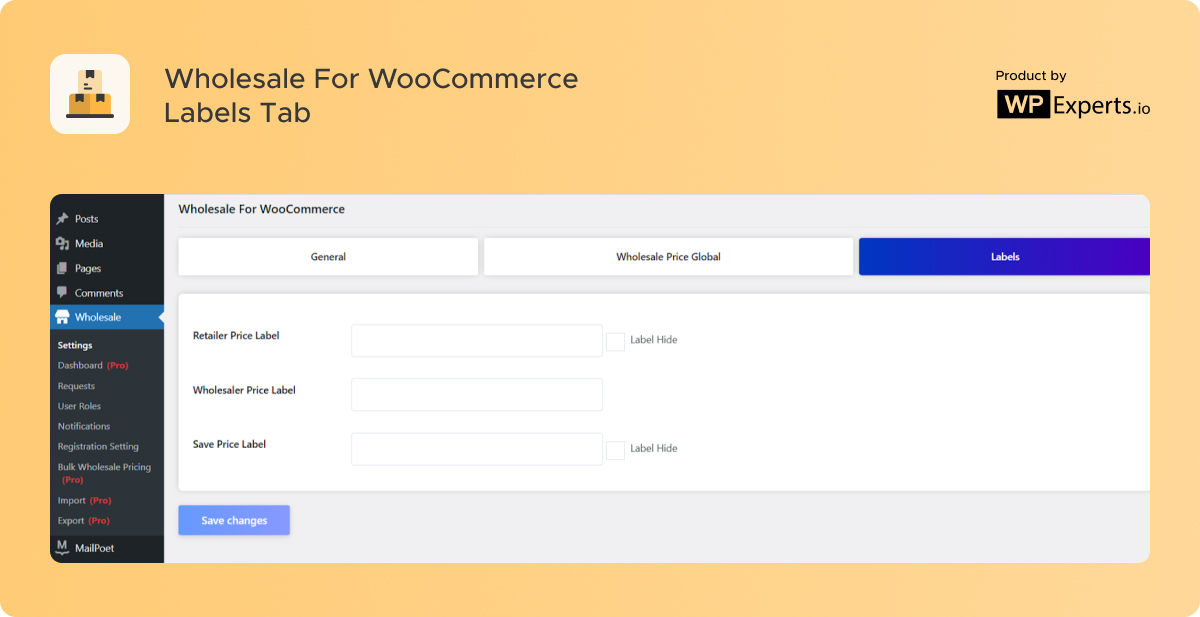Go to Registration Setting submenu

click(98, 446)
